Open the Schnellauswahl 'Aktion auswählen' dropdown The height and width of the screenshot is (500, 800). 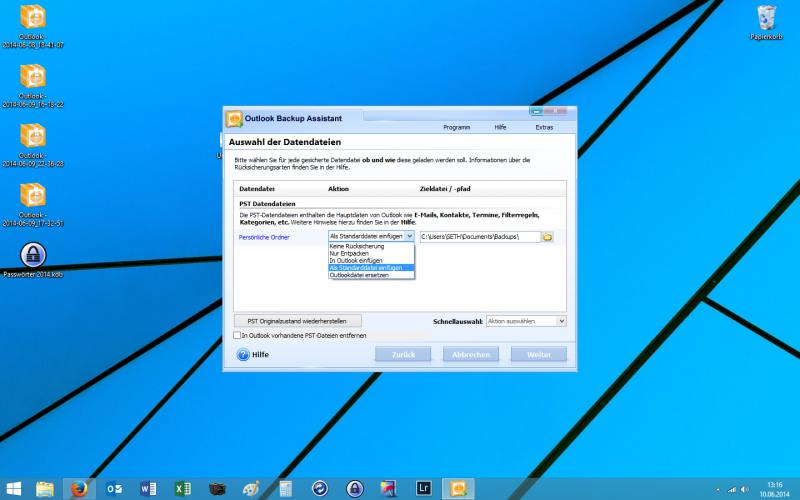(x=526, y=321)
